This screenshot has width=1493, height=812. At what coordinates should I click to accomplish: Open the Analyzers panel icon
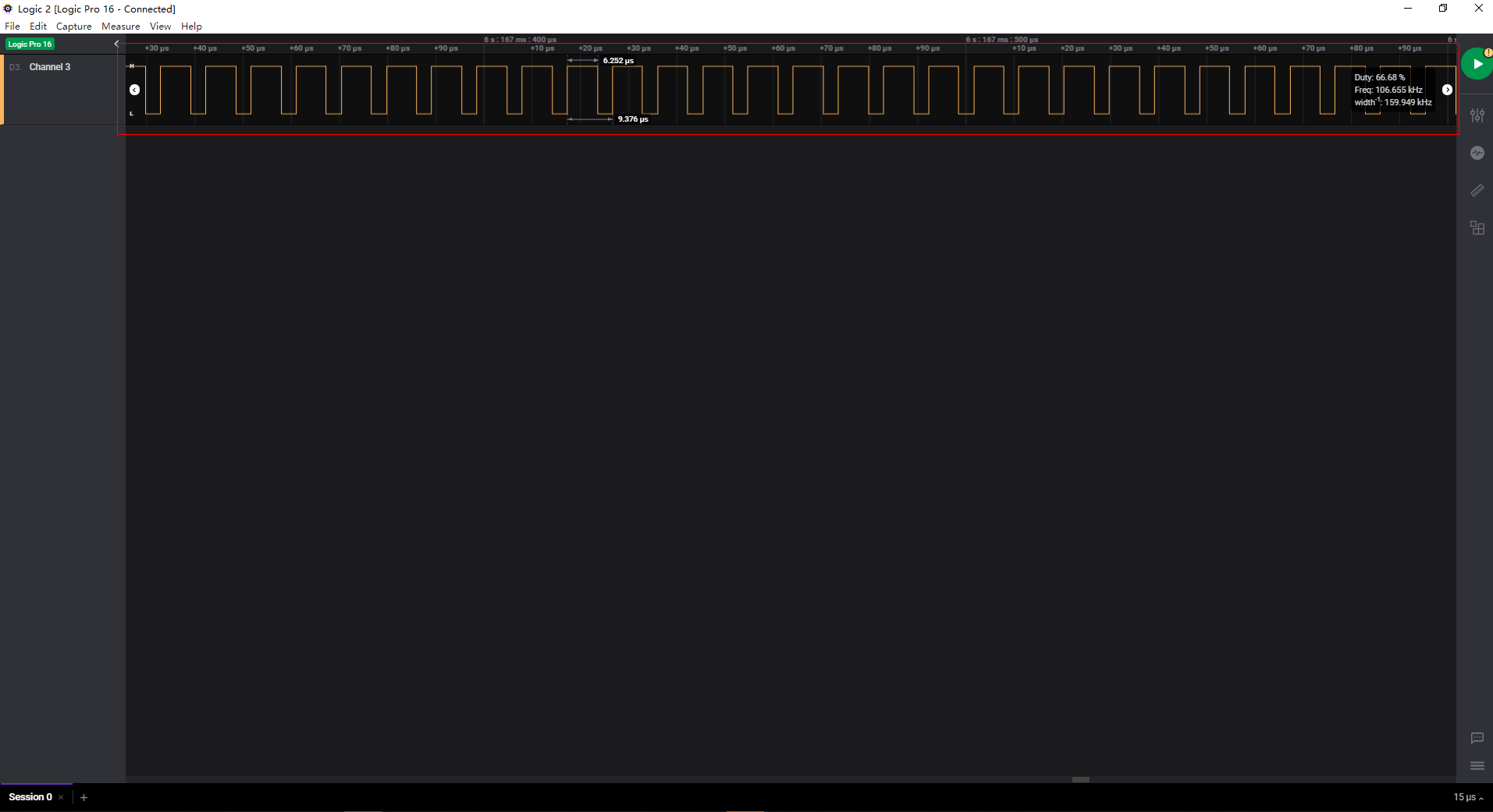coord(1477,153)
